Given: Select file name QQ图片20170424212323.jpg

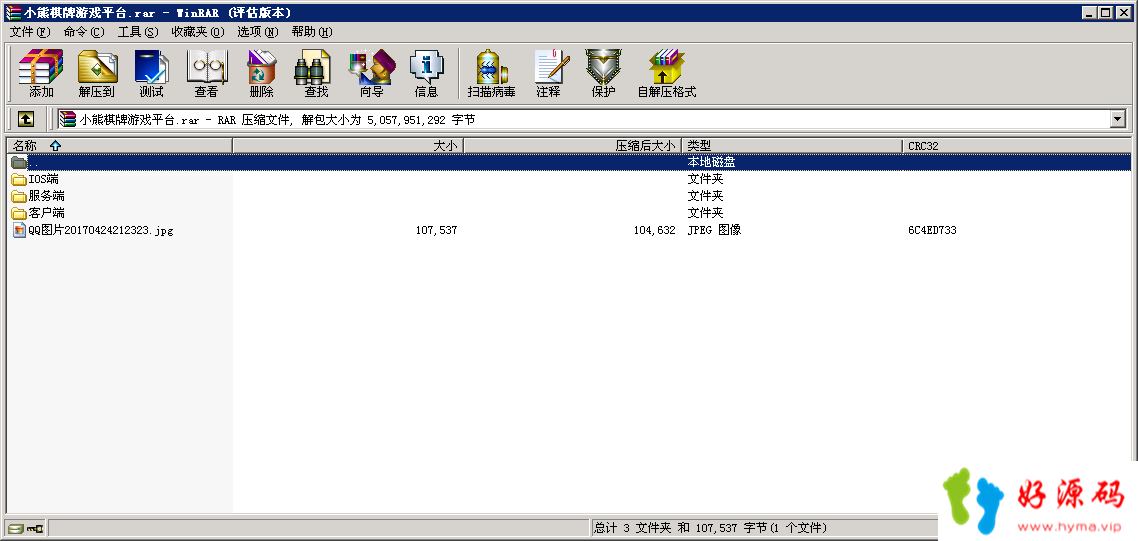Looking at the screenshot, I should pos(101,231).
